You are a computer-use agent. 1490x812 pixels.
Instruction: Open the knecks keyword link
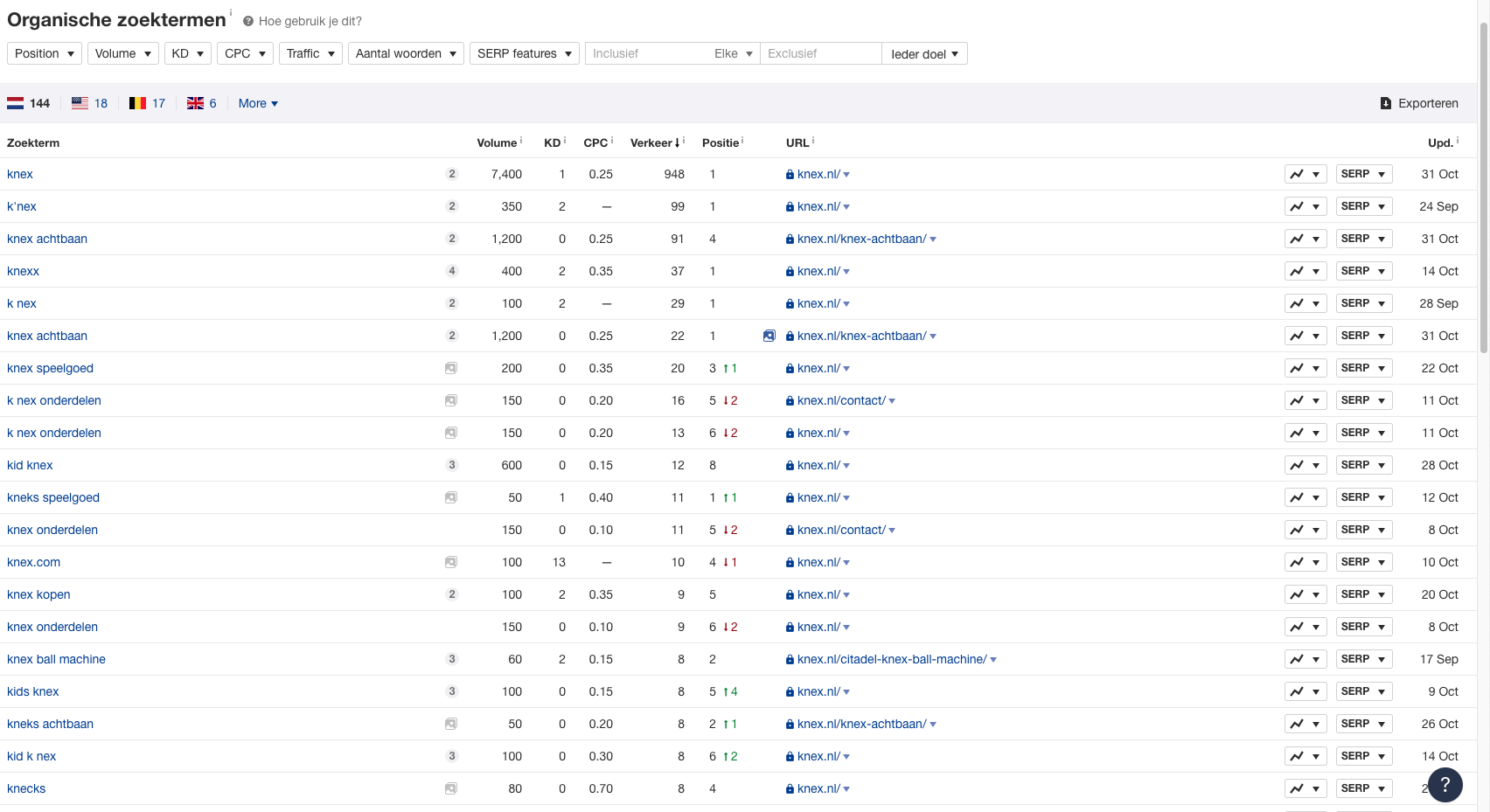click(26, 788)
